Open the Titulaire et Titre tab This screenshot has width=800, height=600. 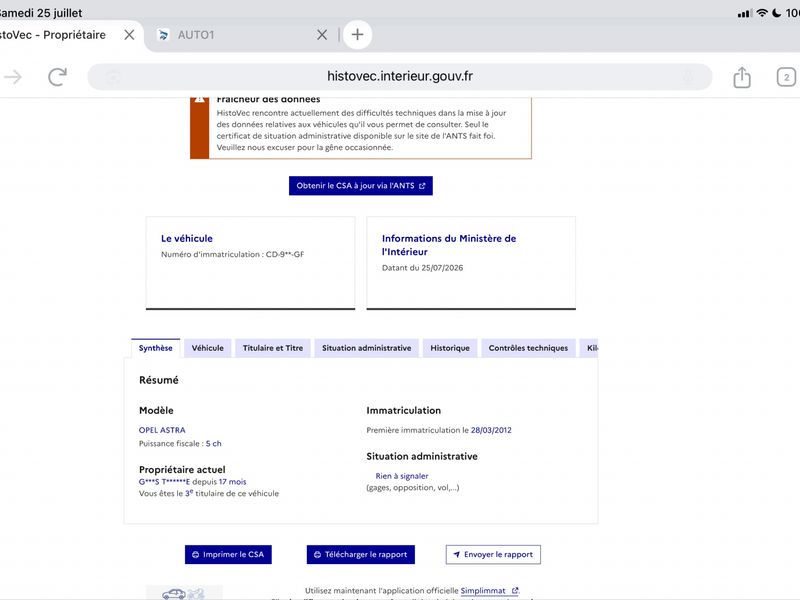pyautogui.click(x=273, y=348)
